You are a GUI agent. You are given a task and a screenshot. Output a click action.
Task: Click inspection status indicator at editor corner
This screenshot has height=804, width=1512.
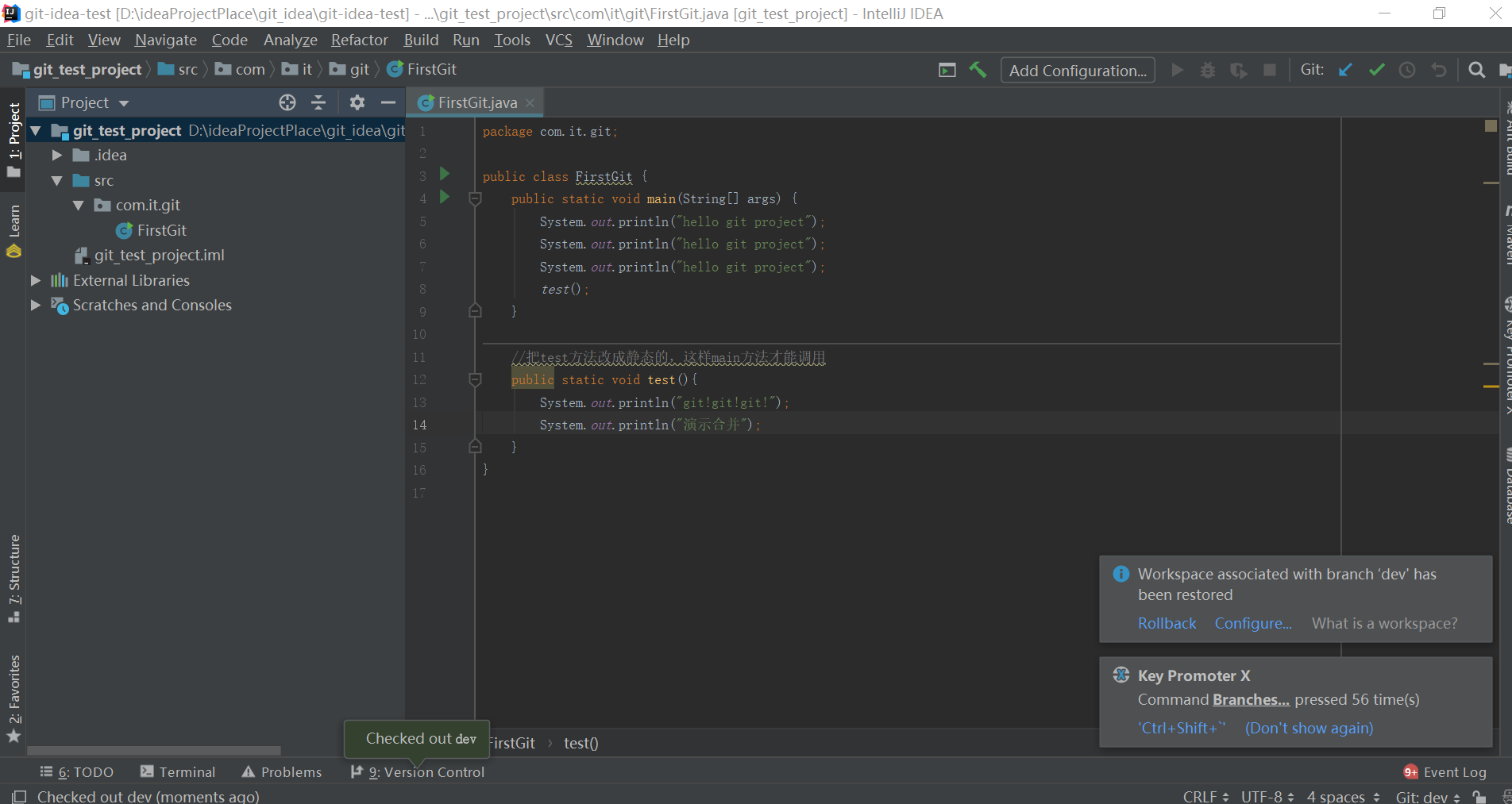coord(1491,125)
